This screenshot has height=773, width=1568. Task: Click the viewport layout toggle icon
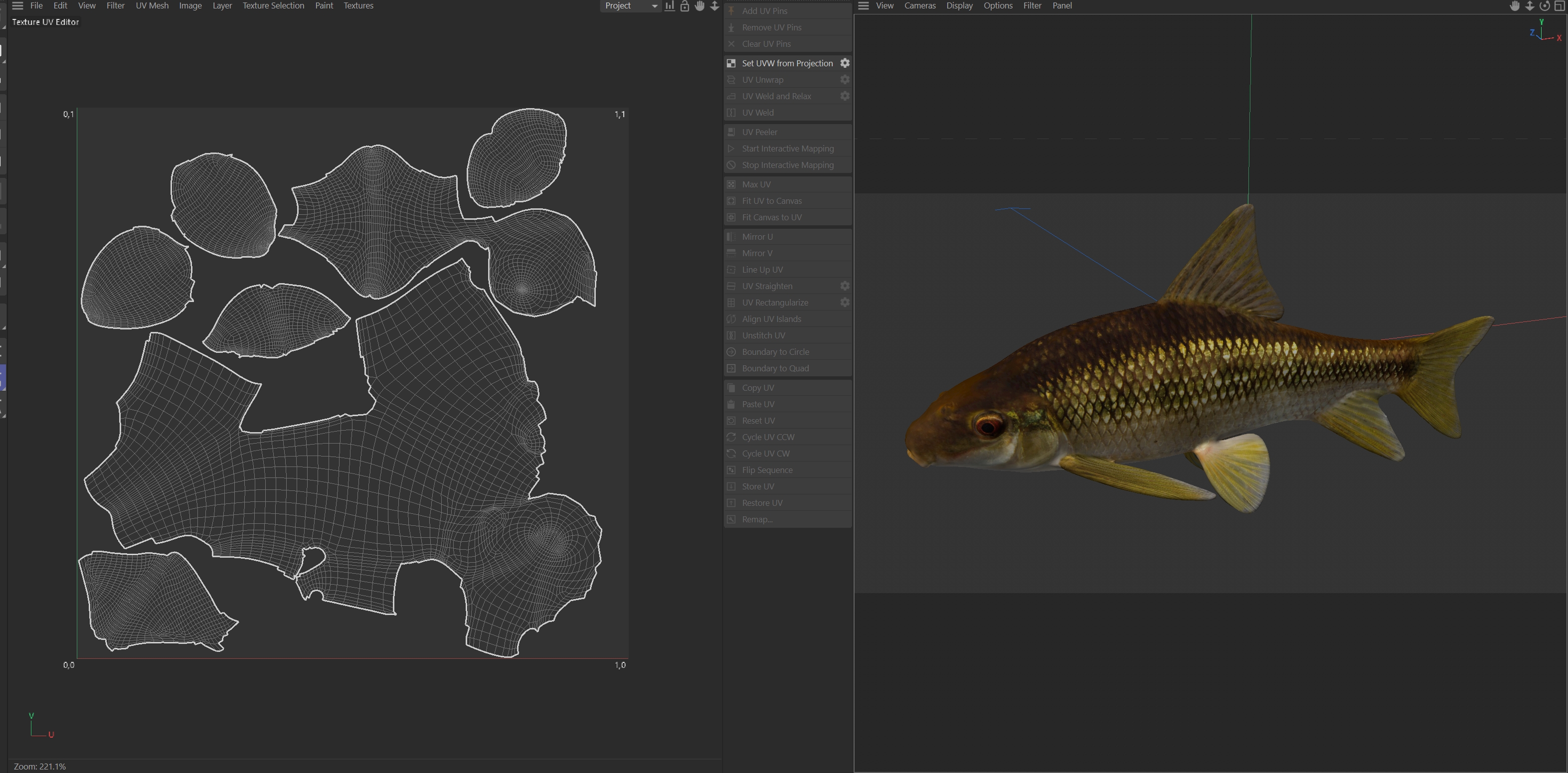[1560, 5]
